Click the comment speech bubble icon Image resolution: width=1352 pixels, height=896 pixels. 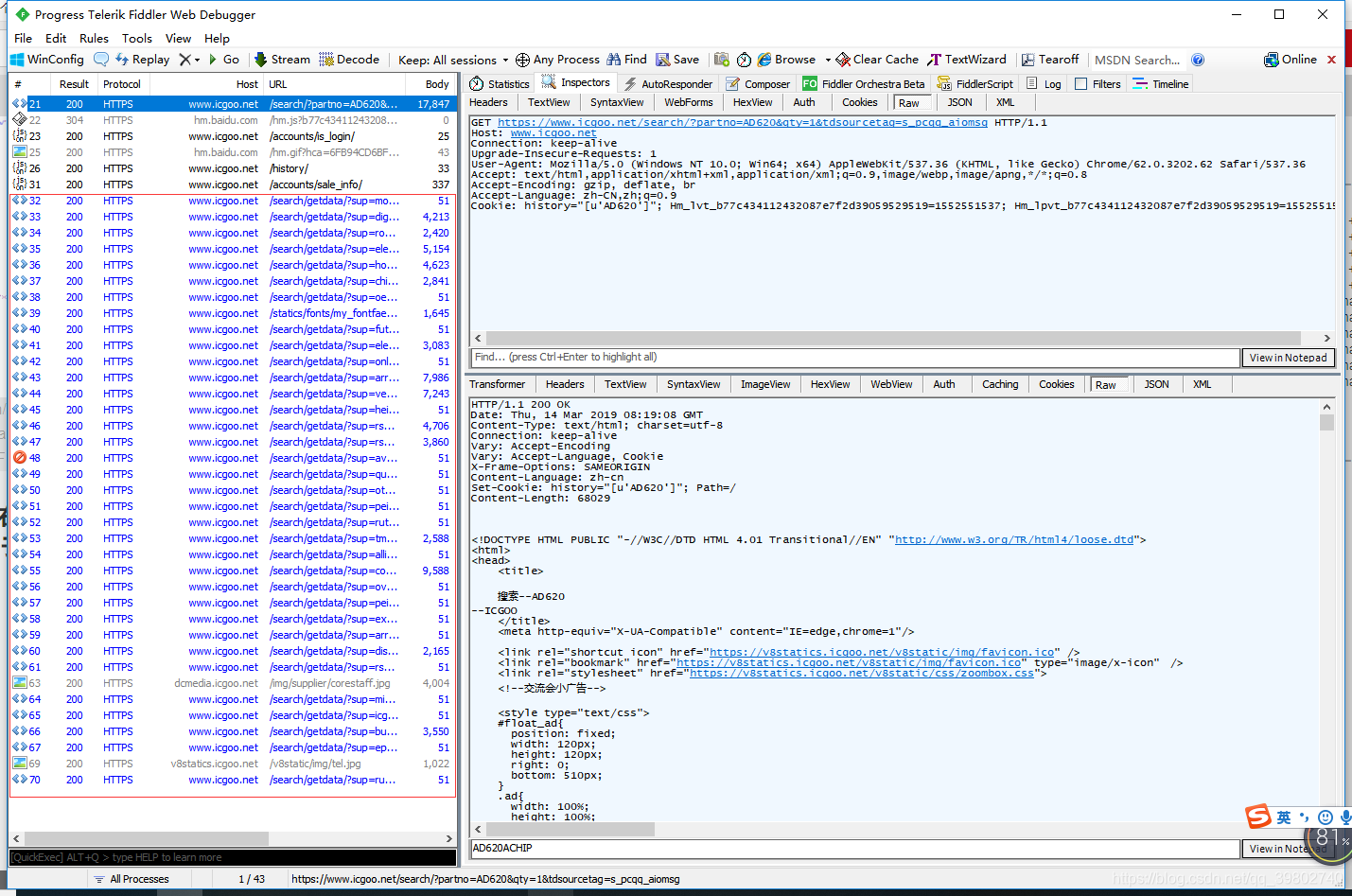pos(101,60)
